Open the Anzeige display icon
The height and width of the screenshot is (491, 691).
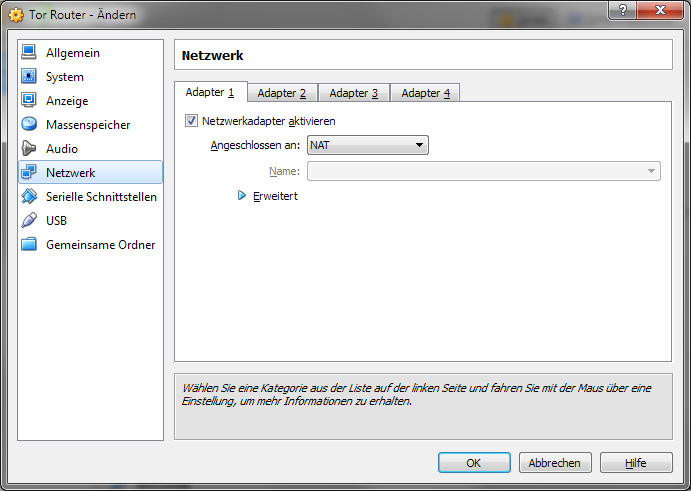point(29,101)
